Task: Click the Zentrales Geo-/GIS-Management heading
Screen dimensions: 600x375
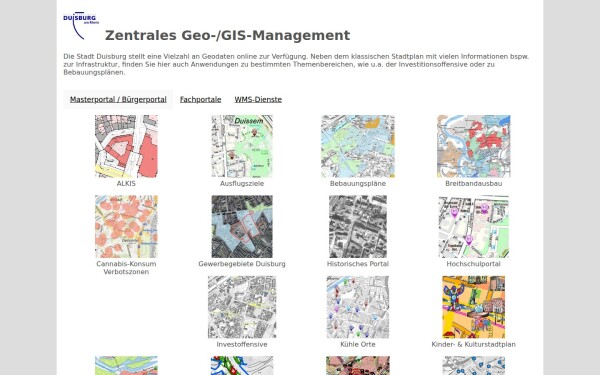Action: pos(227,35)
